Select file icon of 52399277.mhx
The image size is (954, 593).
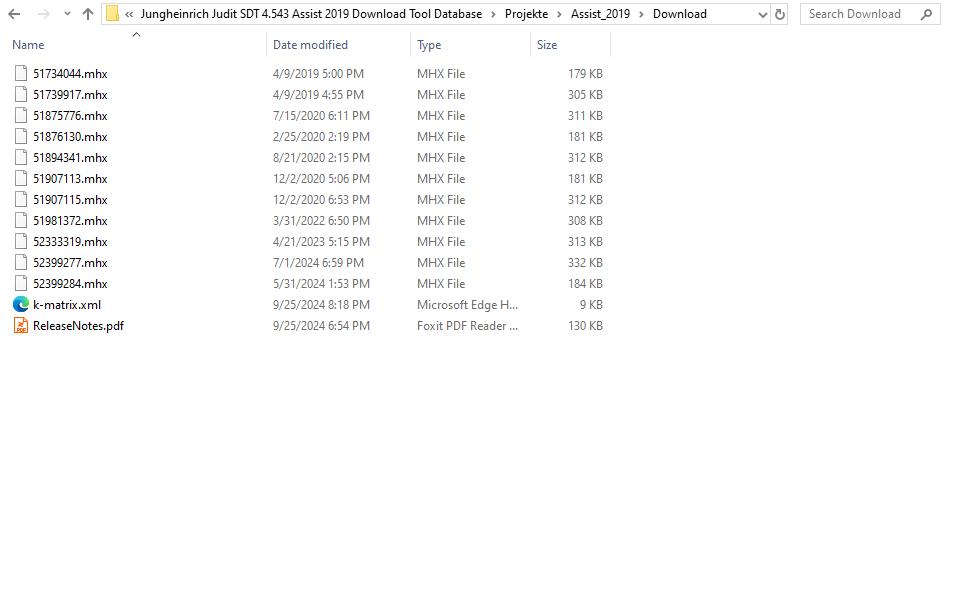coord(21,262)
